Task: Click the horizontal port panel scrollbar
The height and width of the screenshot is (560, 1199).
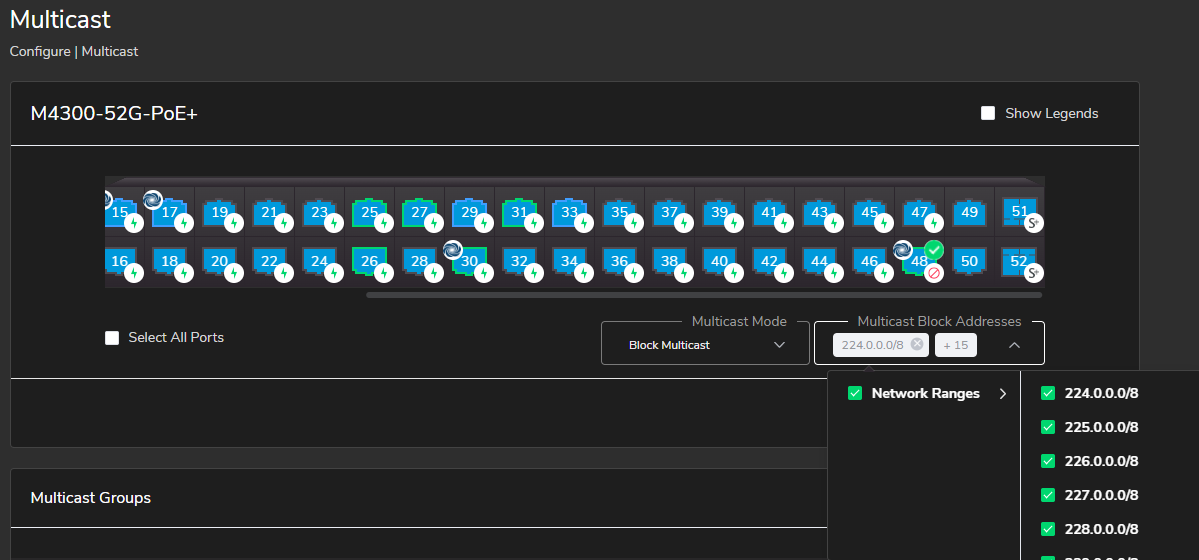Action: (x=703, y=295)
